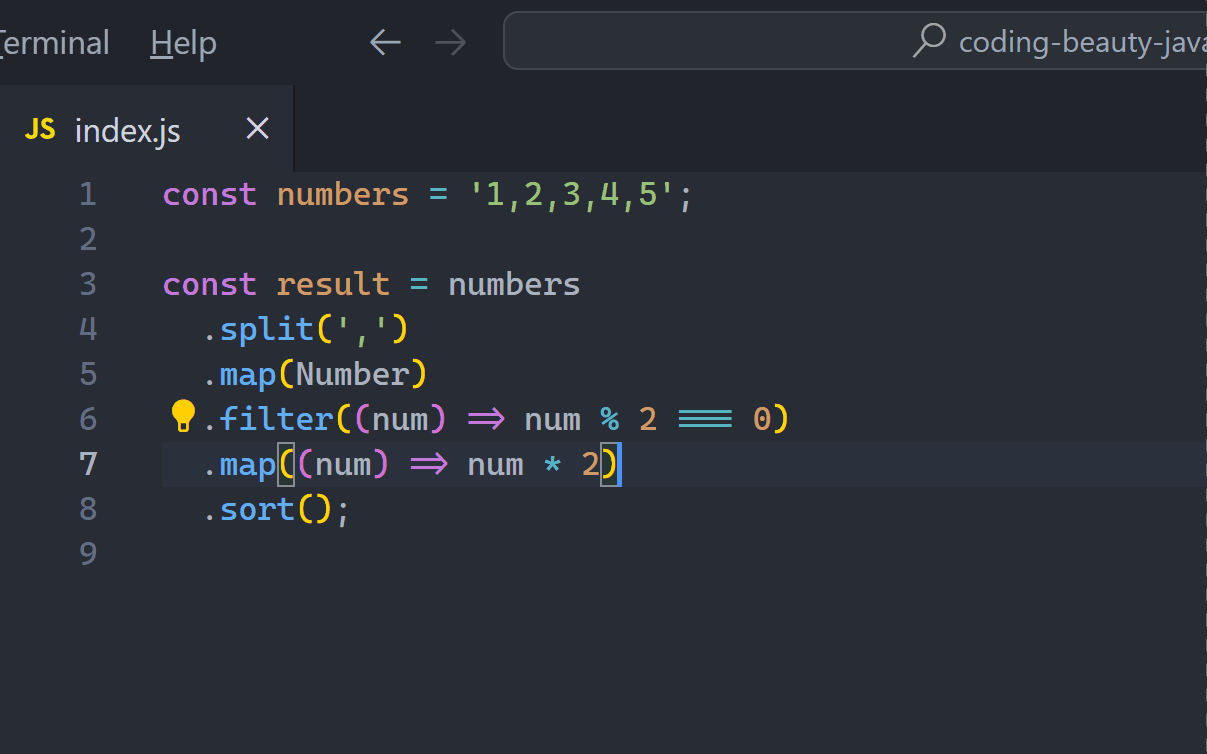Click the split method call
Image resolution: width=1207 pixels, height=754 pixels.
[x=266, y=329]
